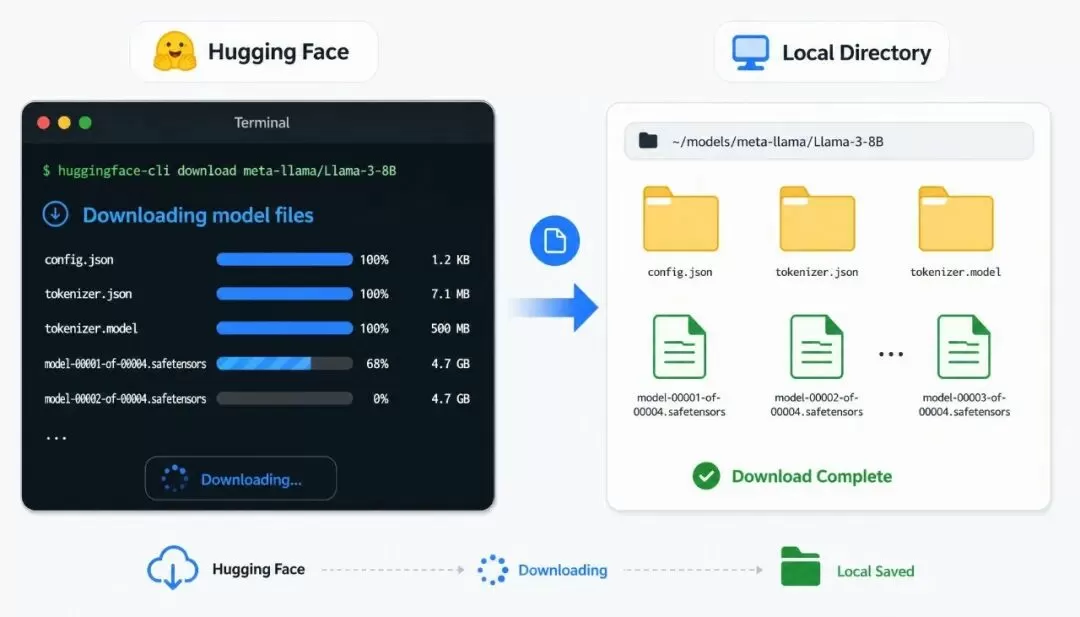Click the spinner inside Downloading button
Viewport: 1080px width, 617px height.
[x=174, y=479]
